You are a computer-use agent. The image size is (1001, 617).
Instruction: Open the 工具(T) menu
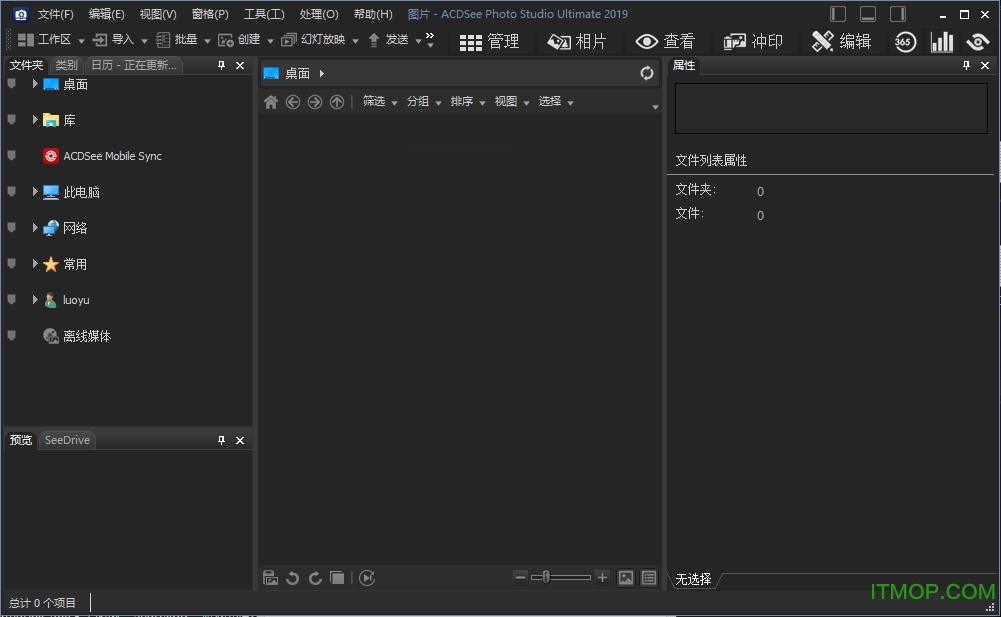264,14
